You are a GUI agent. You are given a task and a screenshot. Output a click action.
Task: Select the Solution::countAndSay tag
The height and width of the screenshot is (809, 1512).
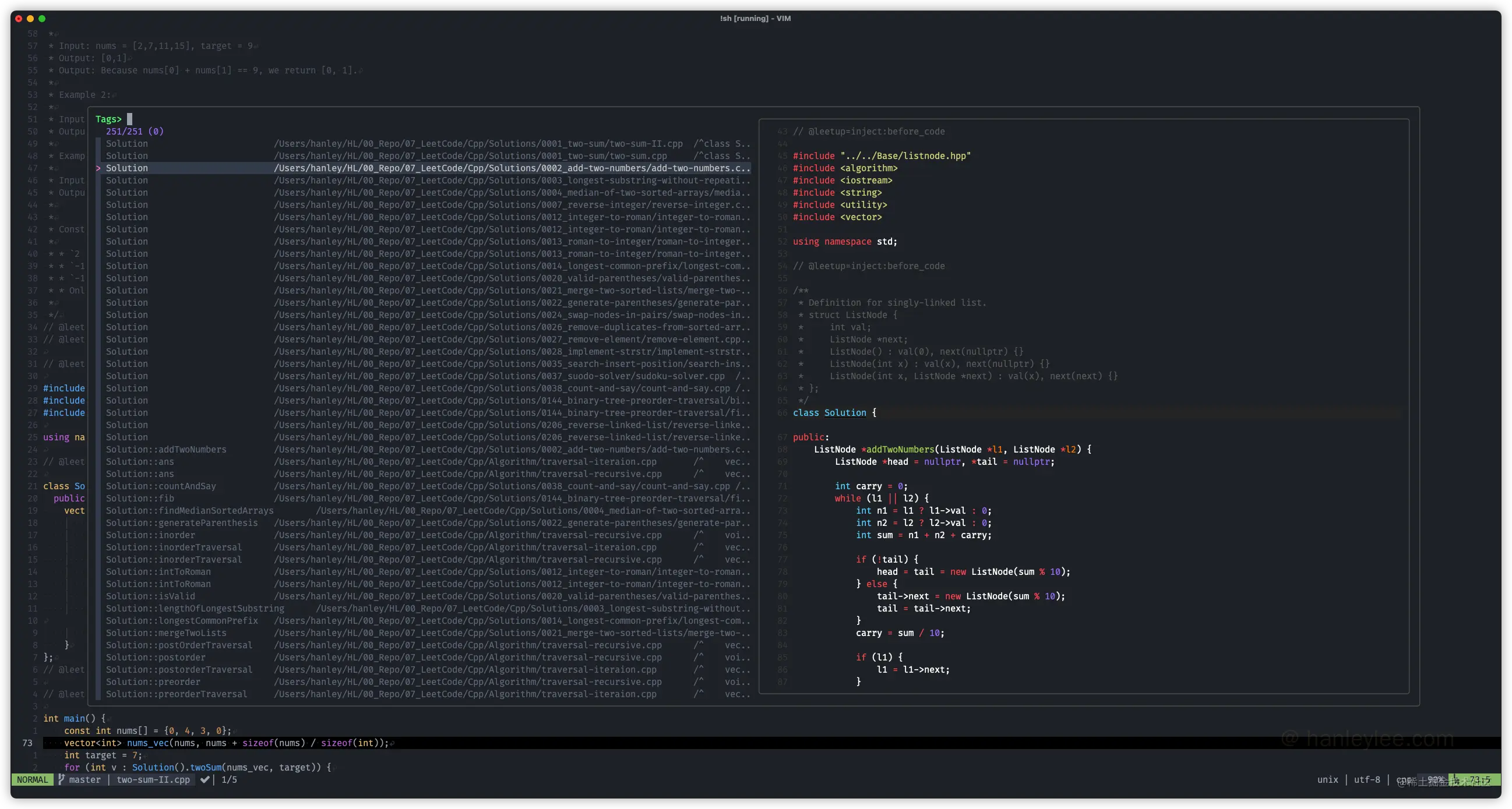point(422,486)
